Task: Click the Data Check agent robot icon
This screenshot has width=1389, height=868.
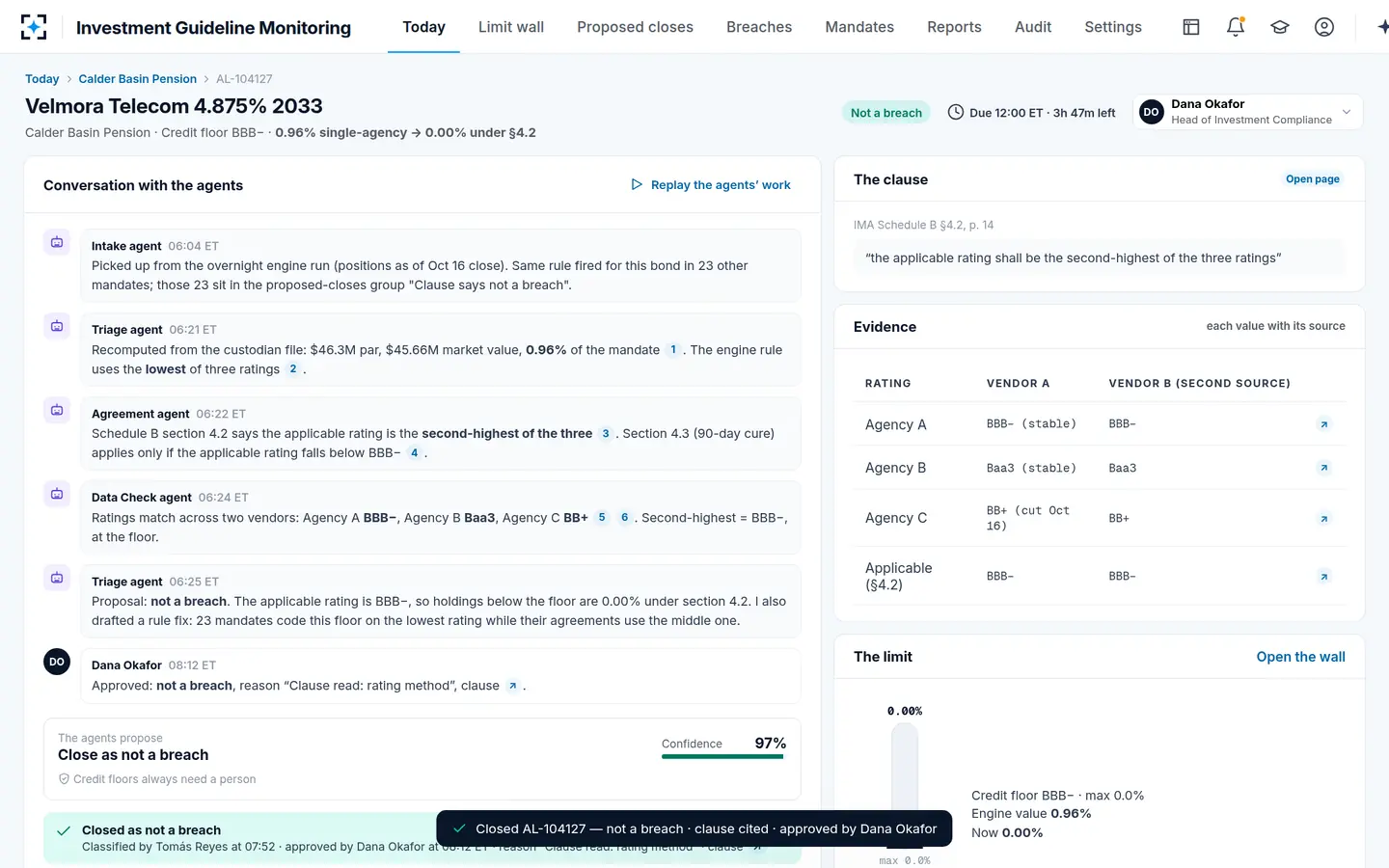Action: (57, 494)
